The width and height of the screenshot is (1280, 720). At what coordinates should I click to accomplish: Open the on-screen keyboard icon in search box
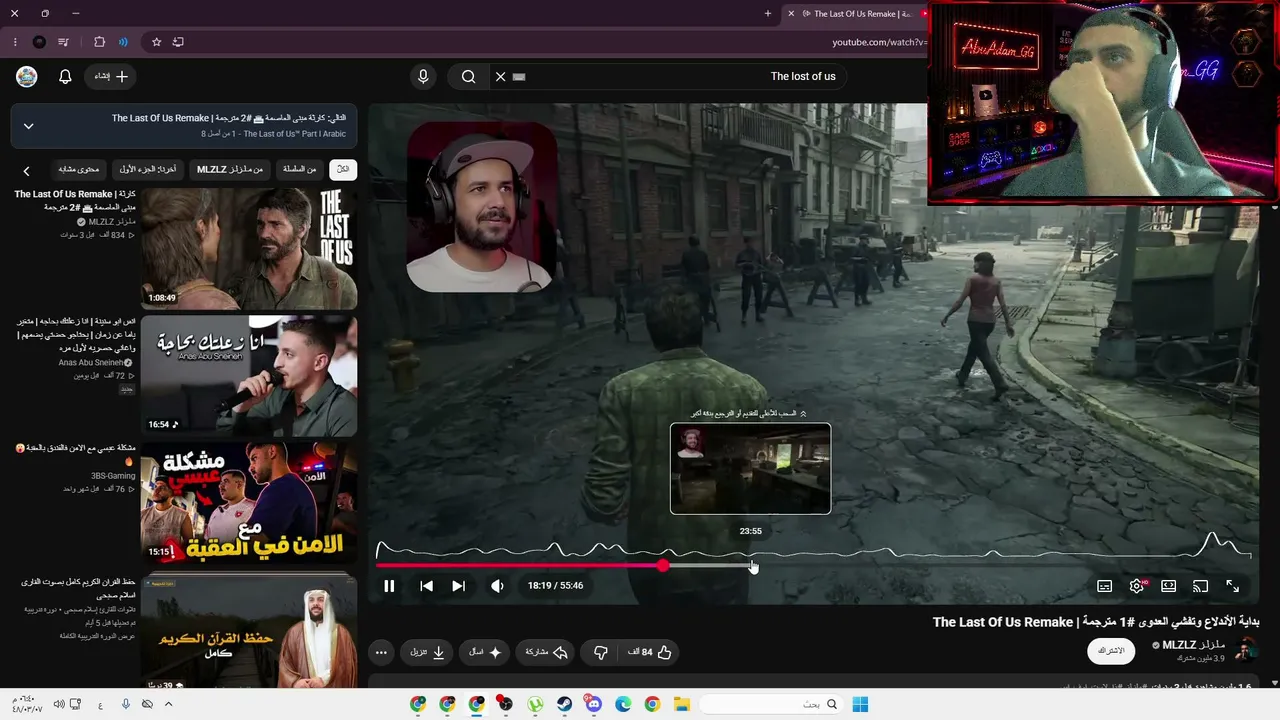518,77
